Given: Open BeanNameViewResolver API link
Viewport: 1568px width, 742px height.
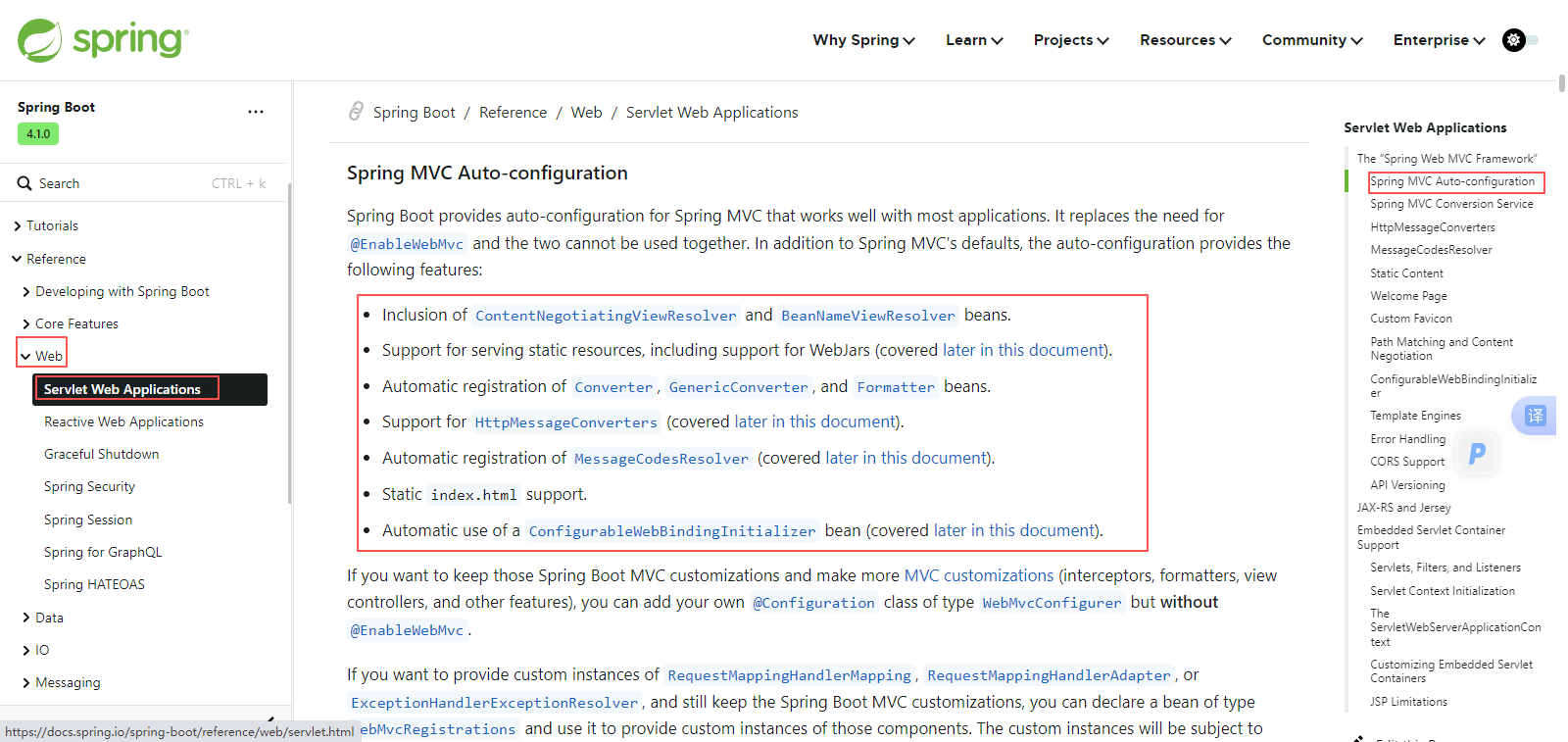Looking at the screenshot, I should click(867, 316).
